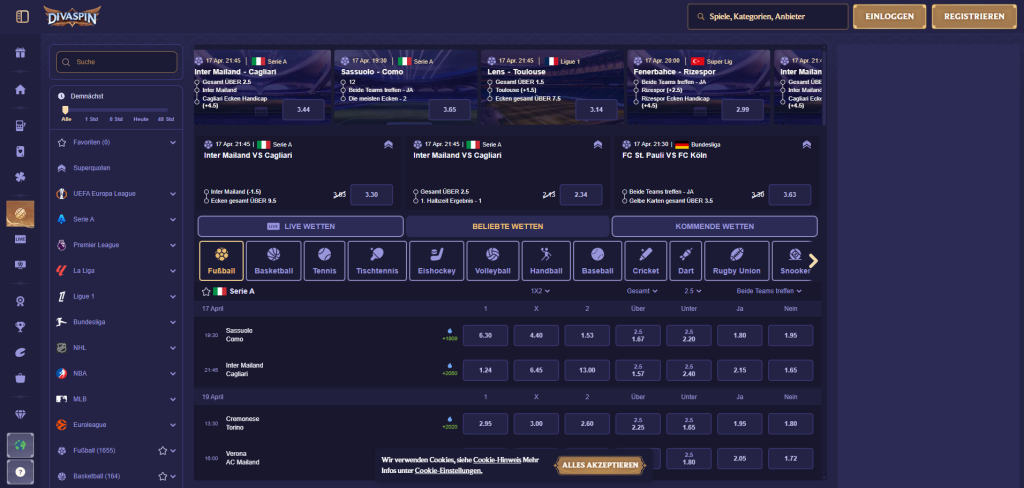
Task: Open the 1X2 market dropdown
Action: tap(540, 291)
